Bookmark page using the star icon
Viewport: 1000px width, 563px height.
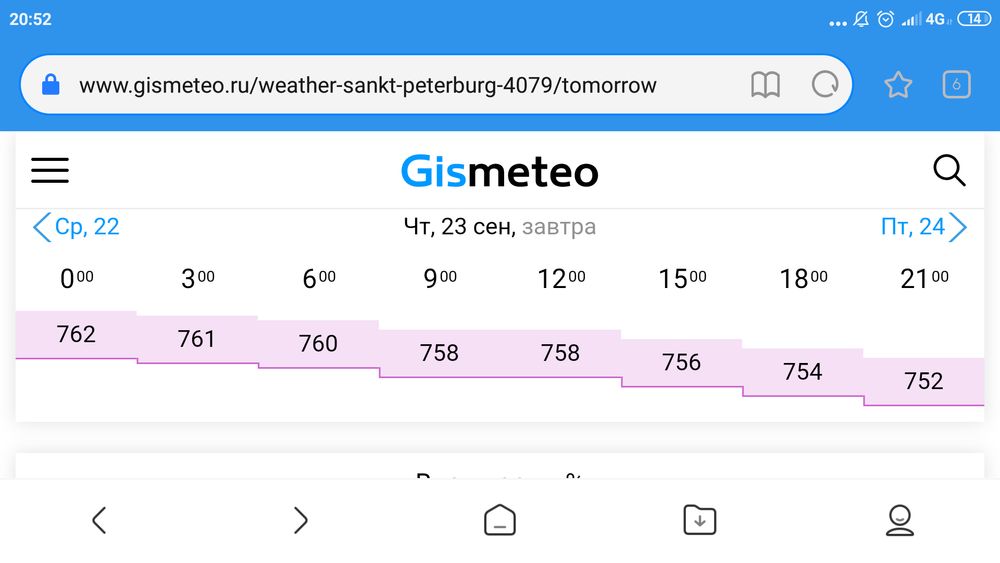tap(898, 85)
